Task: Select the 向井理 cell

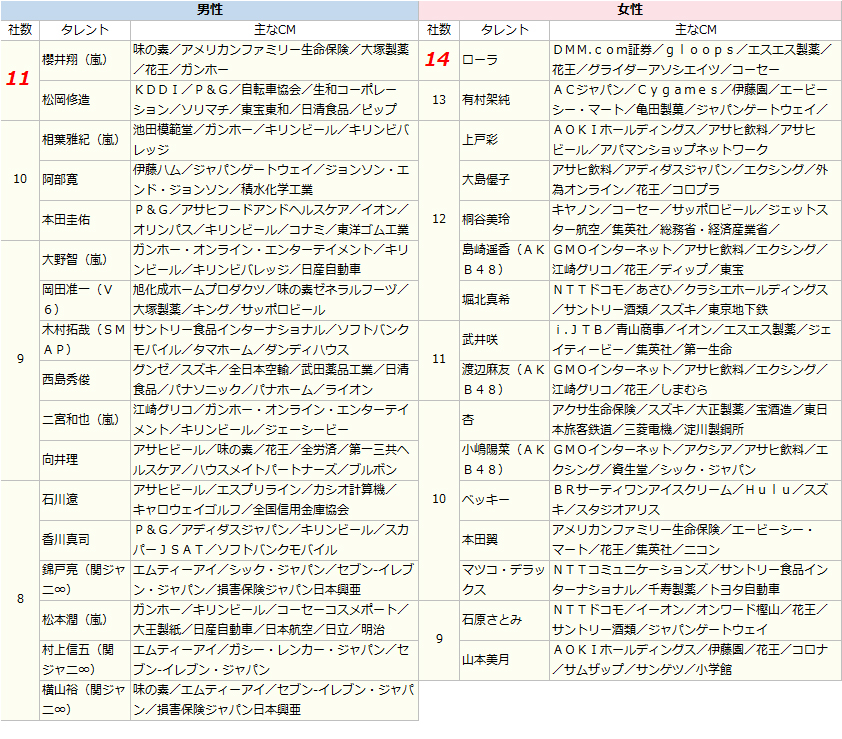Action: tap(85, 460)
